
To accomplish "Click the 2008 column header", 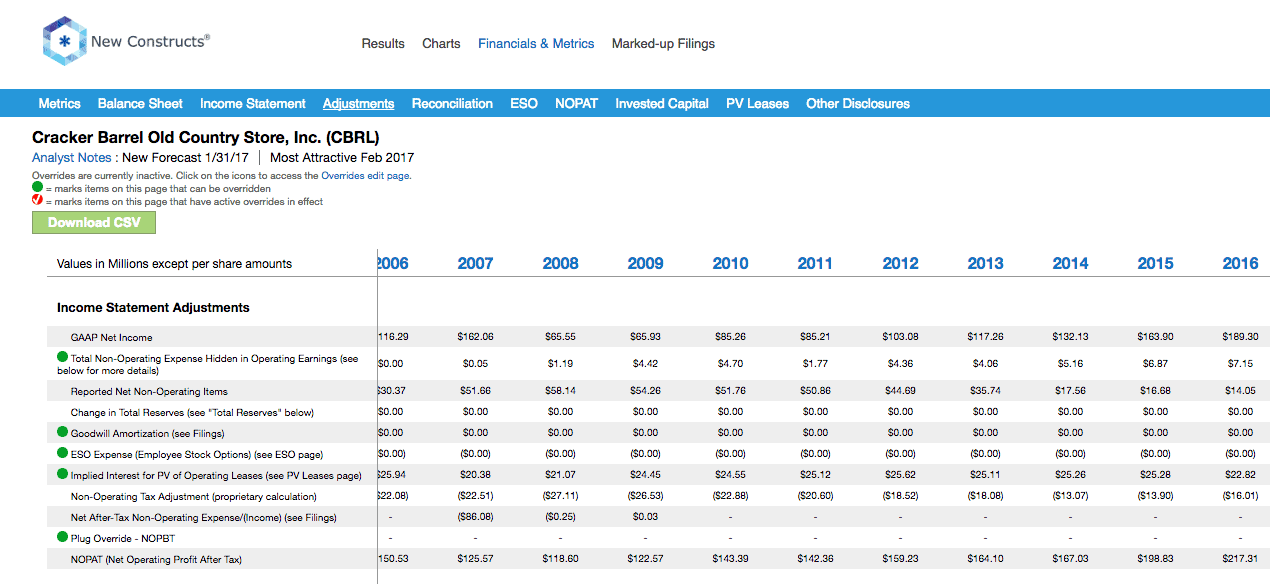I will (560, 263).
